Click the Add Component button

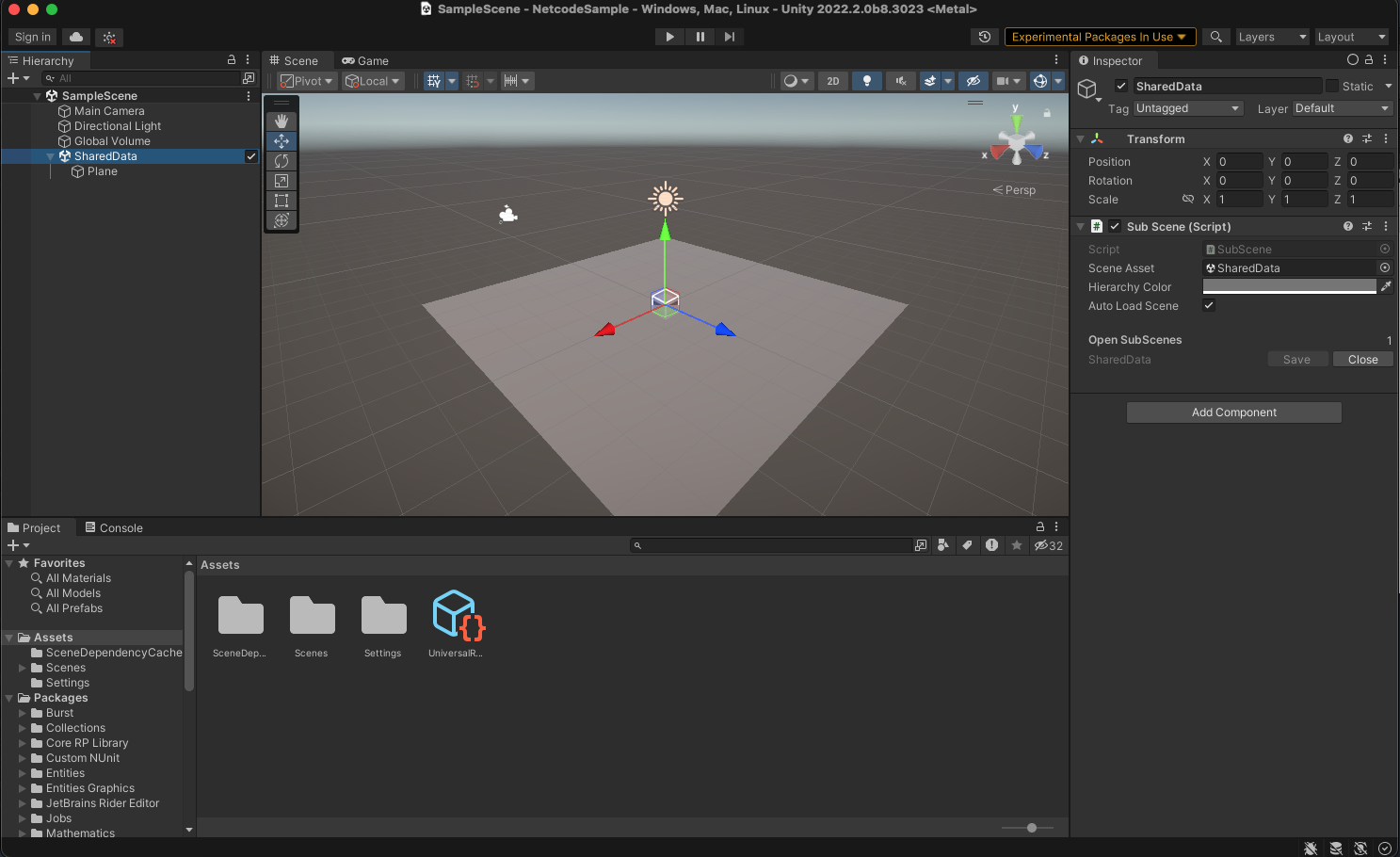(x=1233, y=412)
